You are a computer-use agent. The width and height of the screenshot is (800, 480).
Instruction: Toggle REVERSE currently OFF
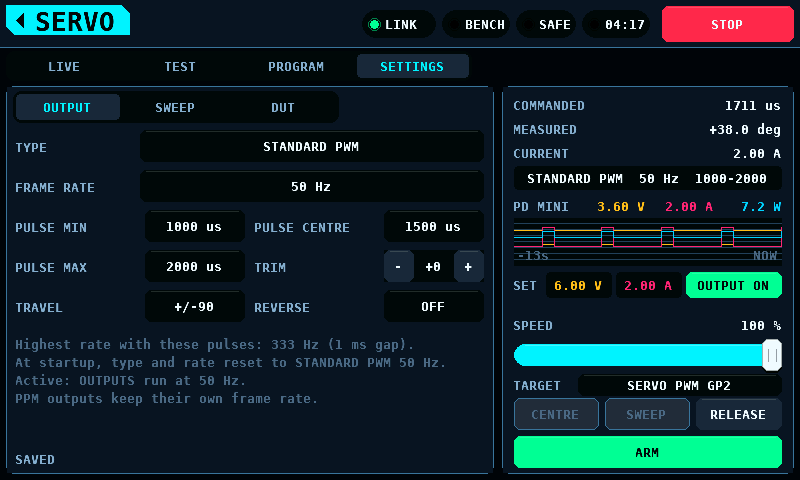(x=433, y=307)
